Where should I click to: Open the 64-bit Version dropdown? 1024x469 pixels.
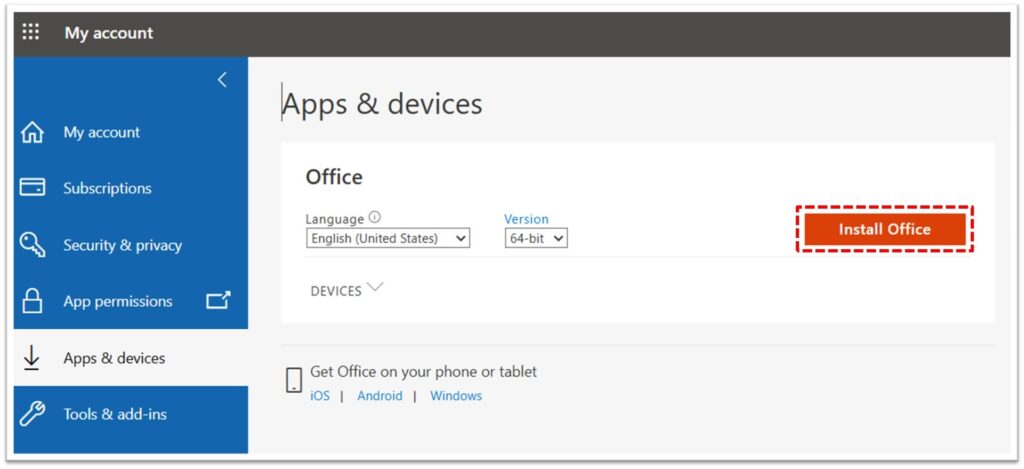click(536, 238)
